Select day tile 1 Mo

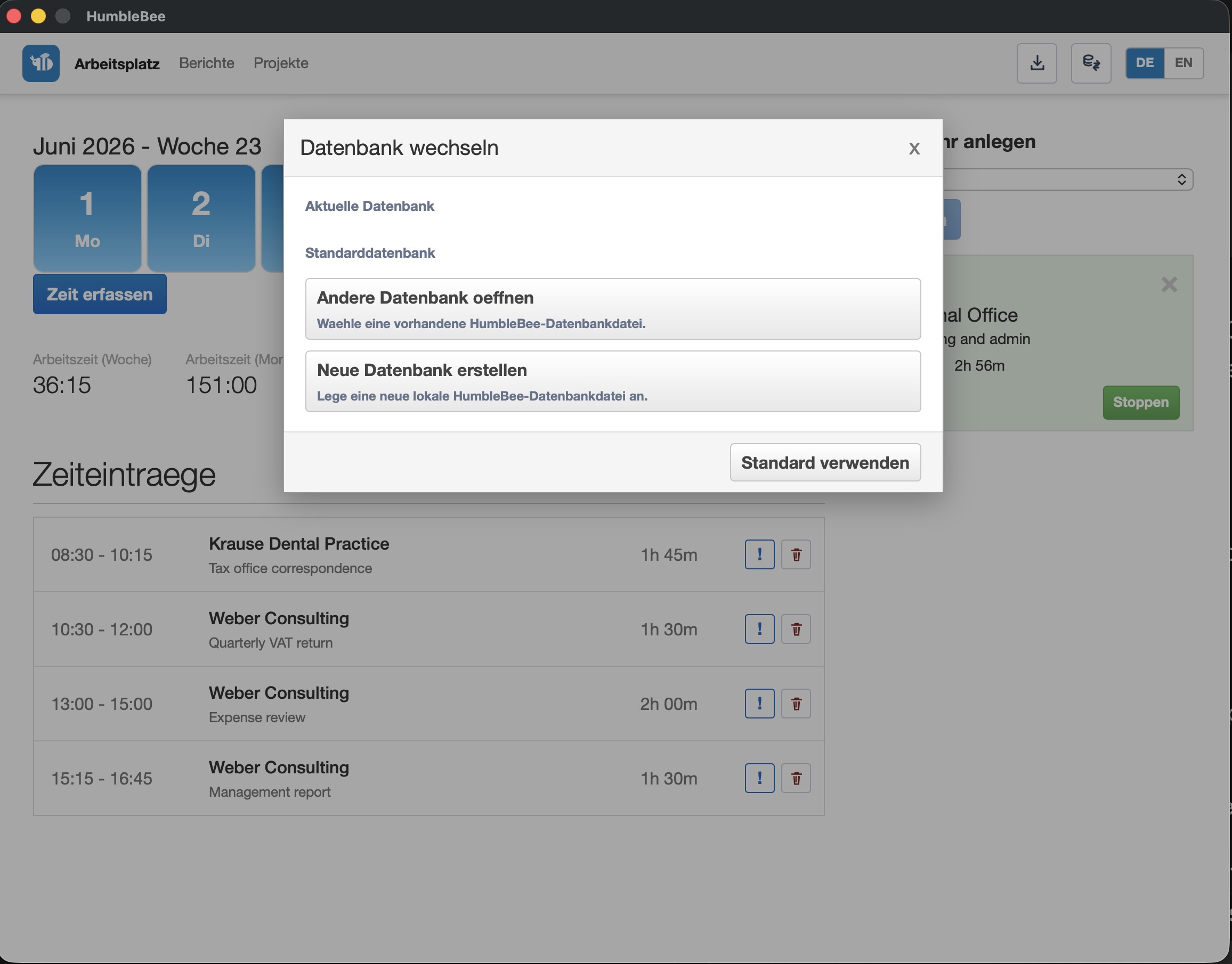pyautogui.click(x=87, y=218)
